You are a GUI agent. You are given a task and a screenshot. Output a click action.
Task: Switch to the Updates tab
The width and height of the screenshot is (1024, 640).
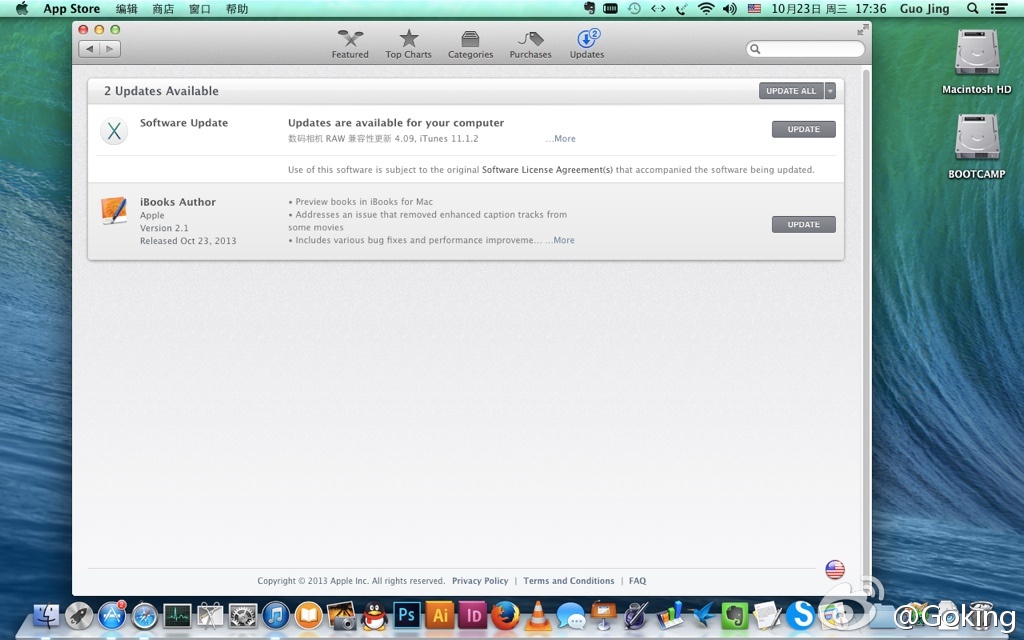(586, 44)
